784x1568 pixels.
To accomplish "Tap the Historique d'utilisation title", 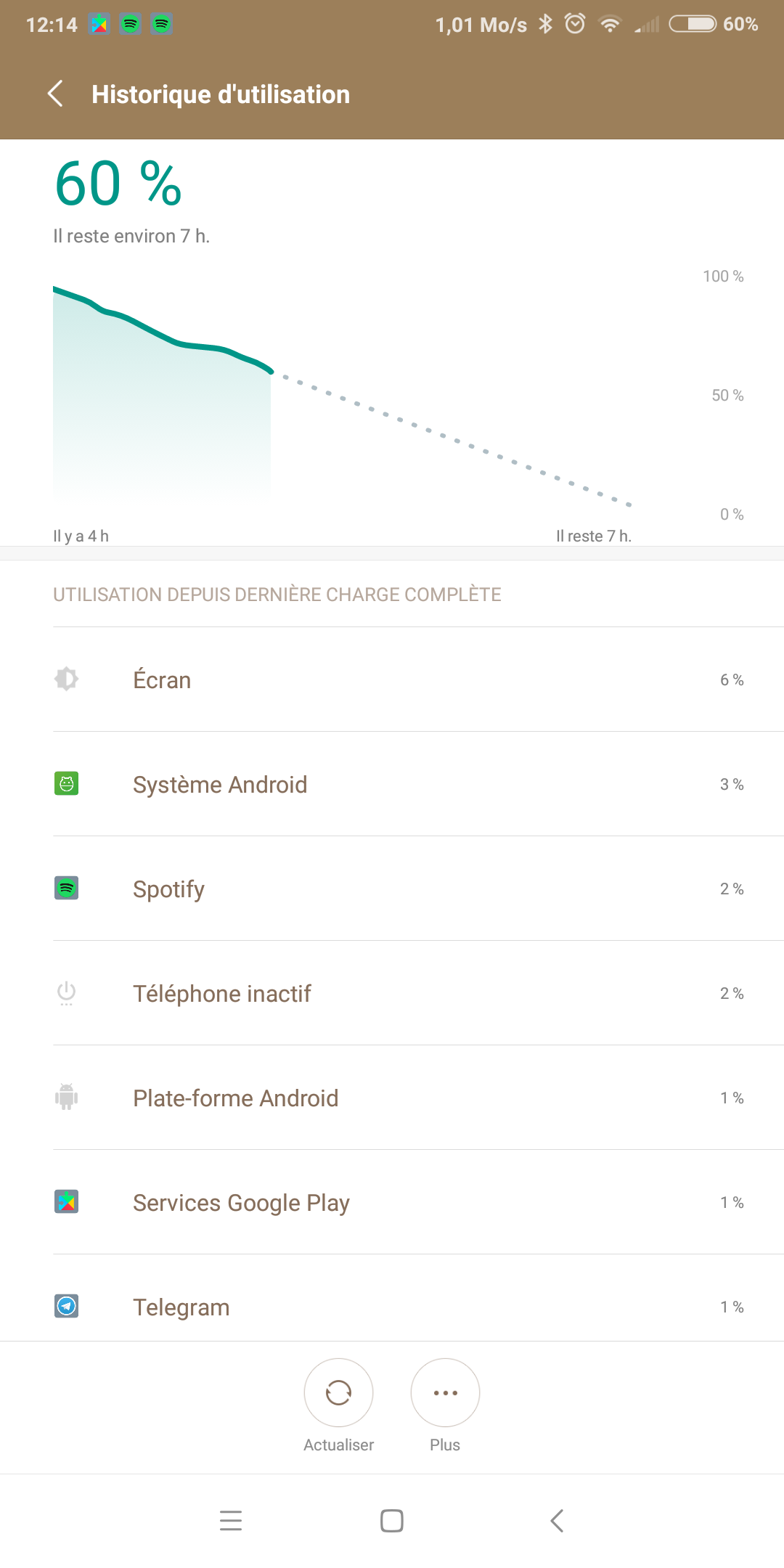I will tap(221, 94).
